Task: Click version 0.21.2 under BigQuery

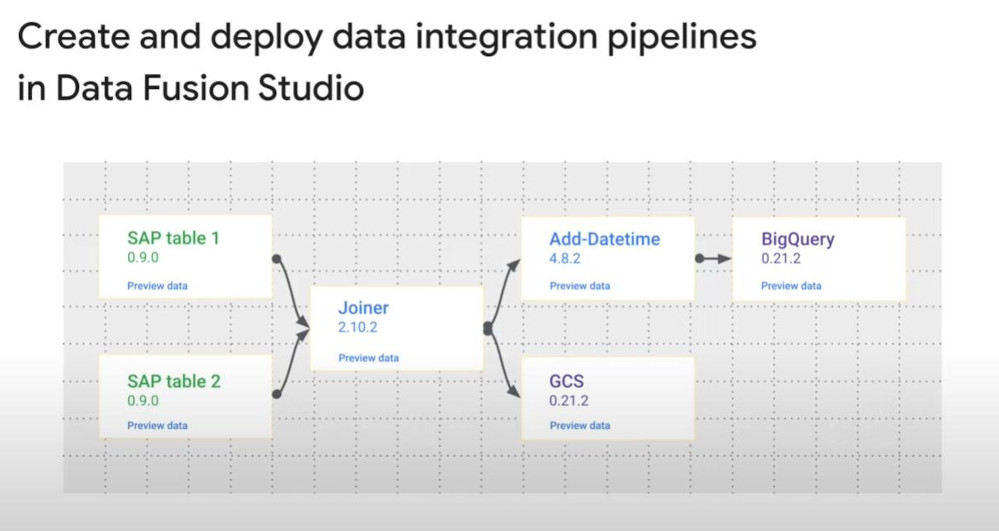Action: [780, 258]
